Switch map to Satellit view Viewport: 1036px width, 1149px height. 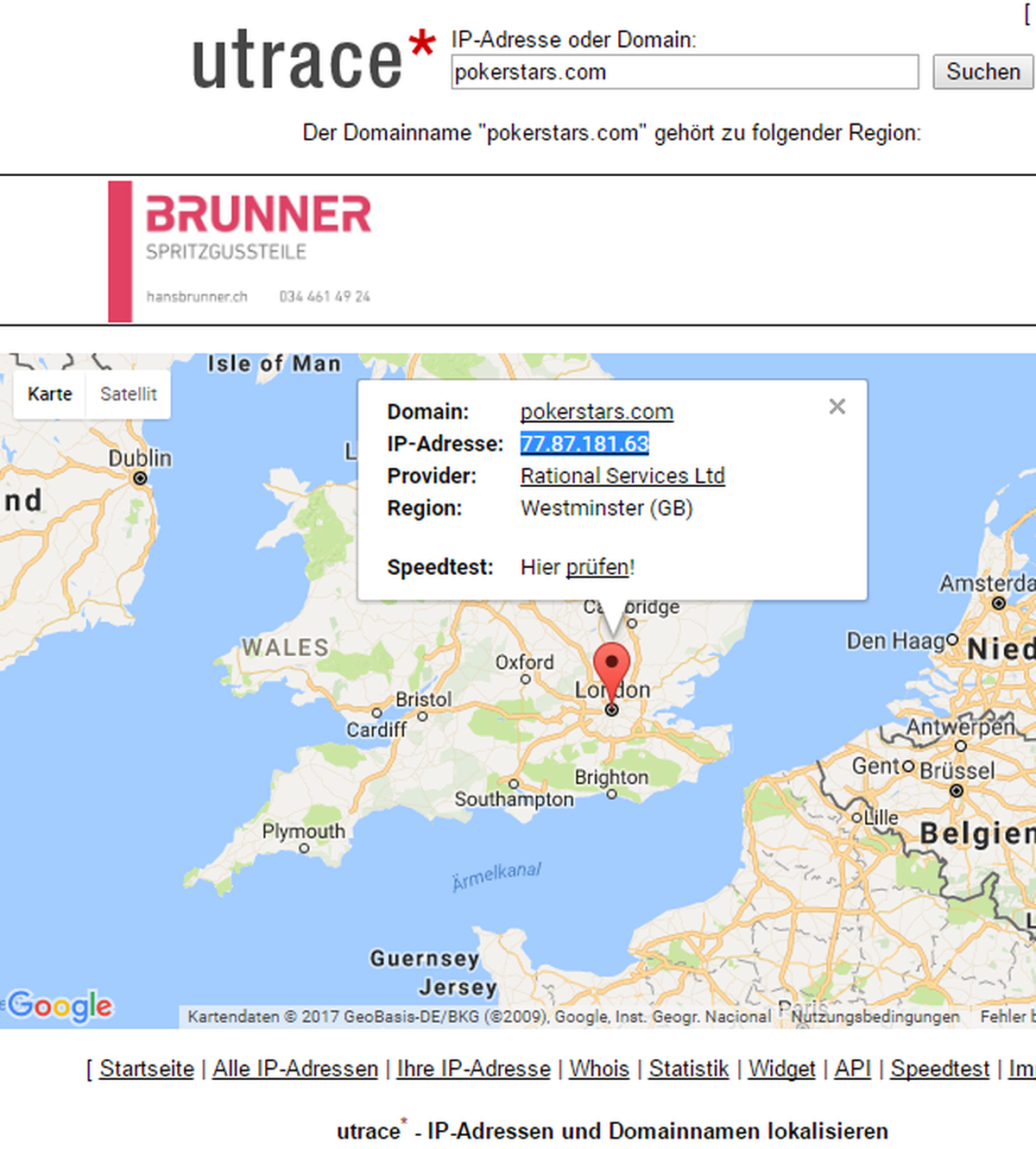pyautogui.click(x=128, y=395)
